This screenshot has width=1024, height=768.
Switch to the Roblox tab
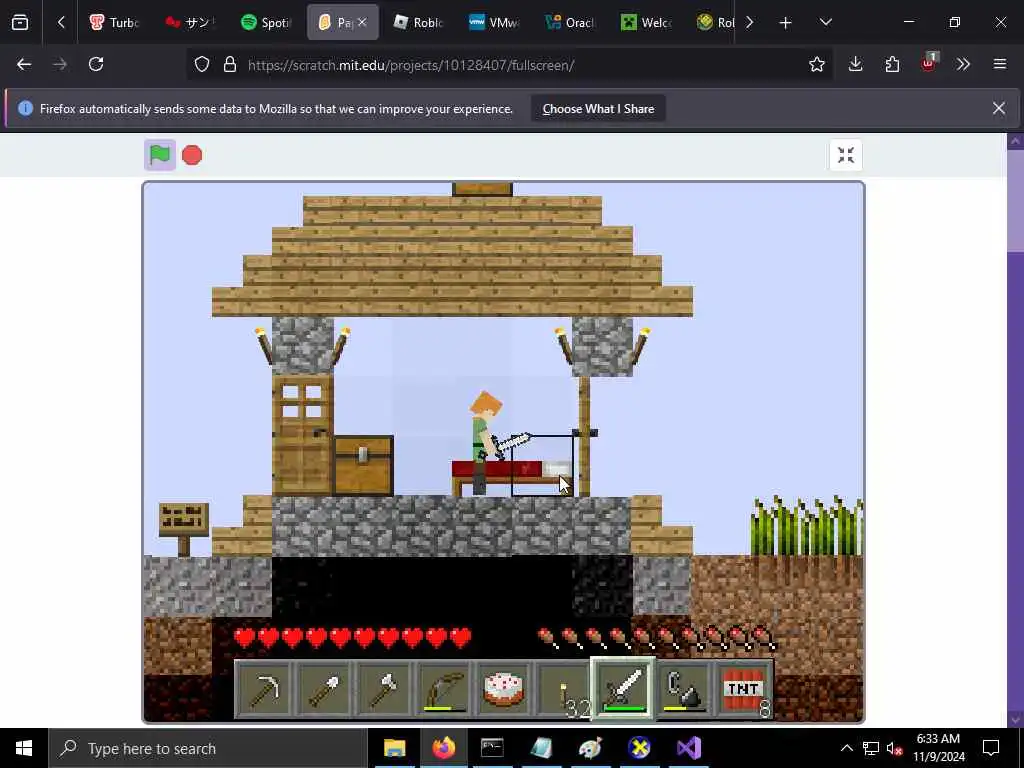tap(418, 23)
